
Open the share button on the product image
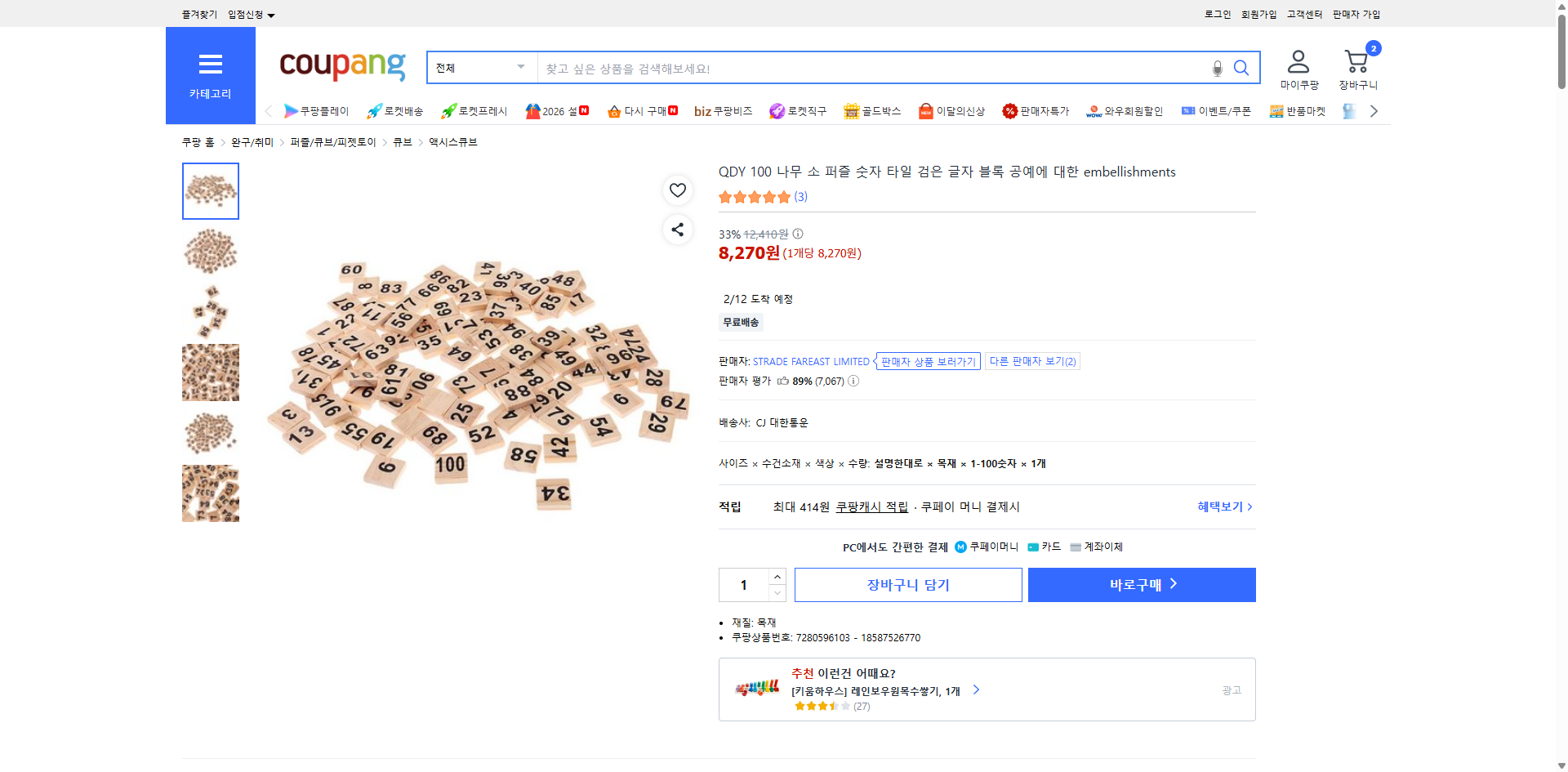677,230
